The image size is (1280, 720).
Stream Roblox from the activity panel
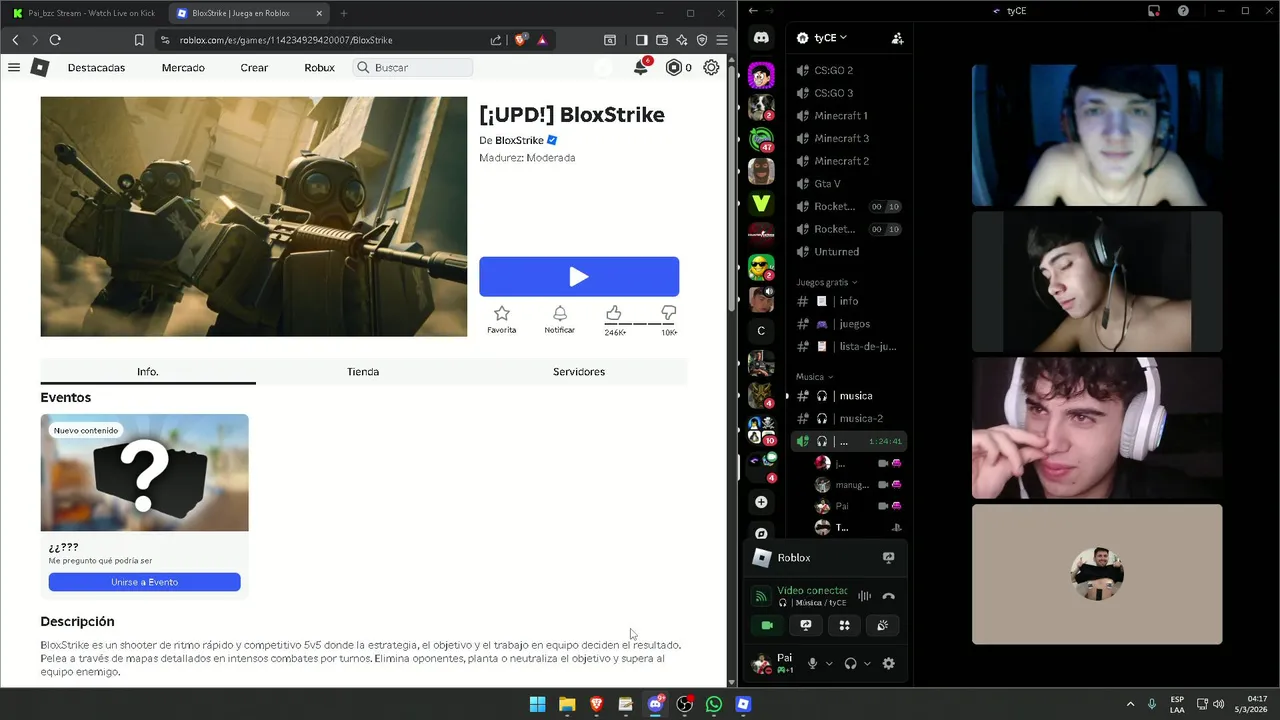point(888,558)
